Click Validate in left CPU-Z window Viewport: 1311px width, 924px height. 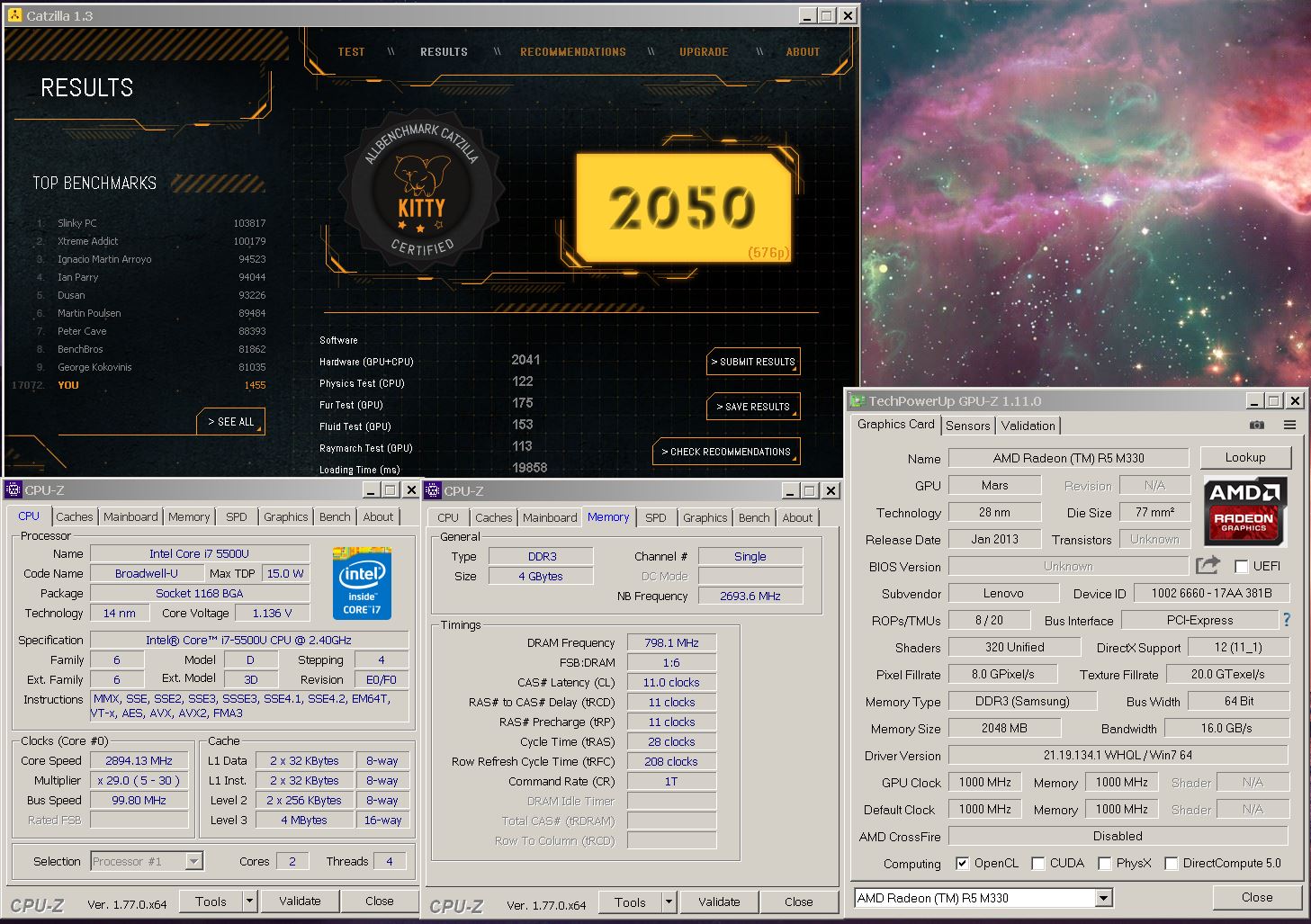point(300,901)
